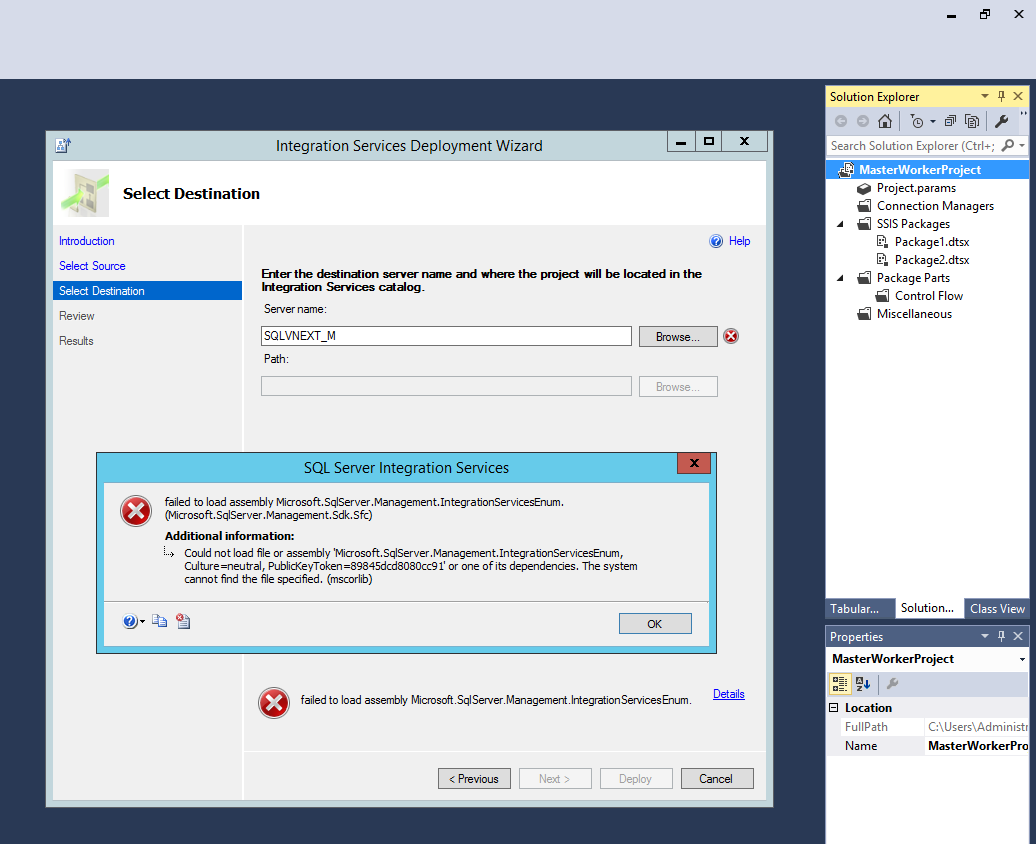Screen dimensions: 1036x844
Task: Click the Deployment Wizard title bar icon
Action: pyautogui.click(x=63, y=145)
